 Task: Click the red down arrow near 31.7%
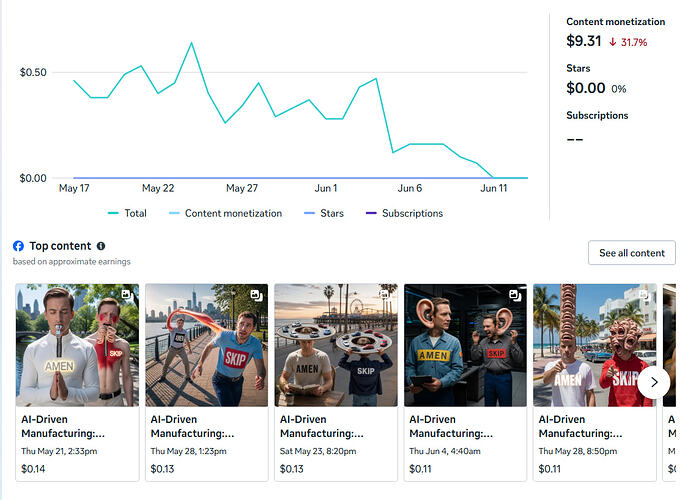(x=613, y=42)
